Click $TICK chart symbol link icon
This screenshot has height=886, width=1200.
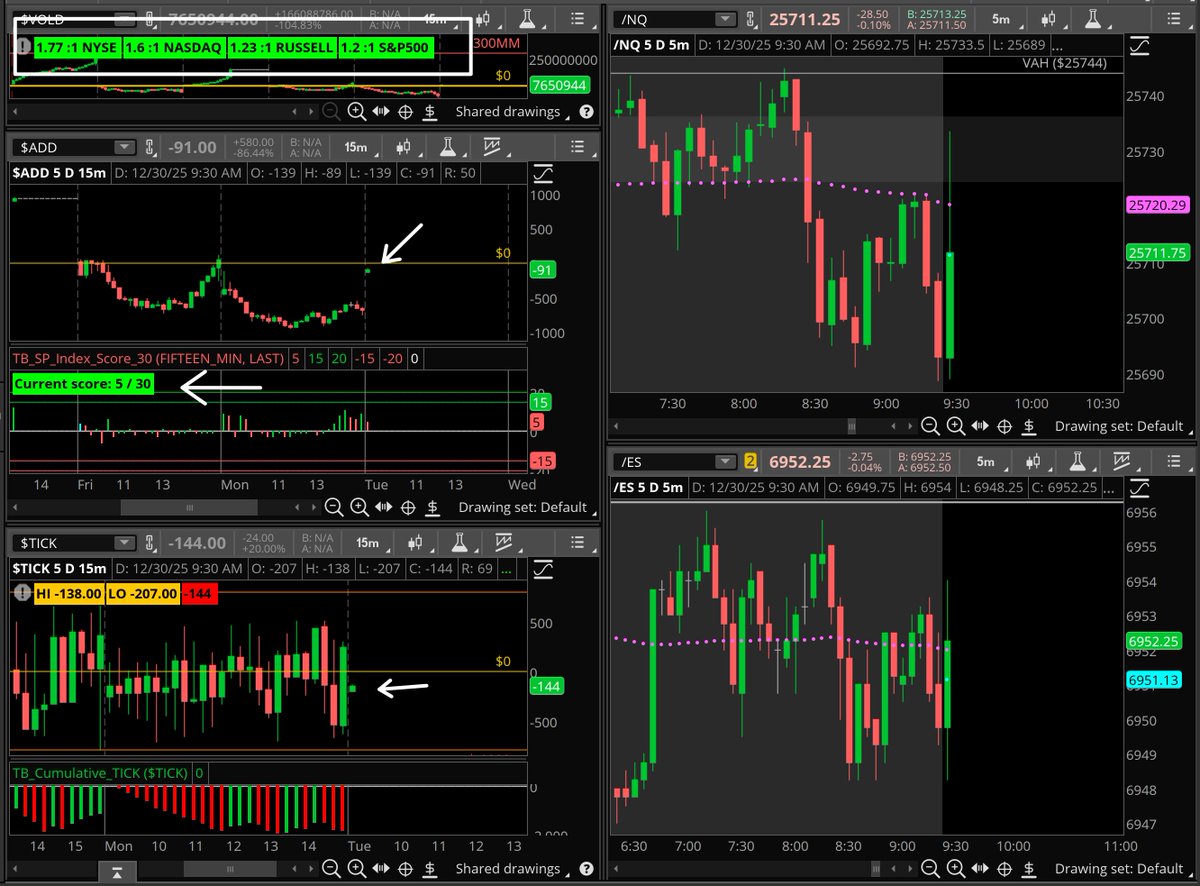click(x=150, y=544)
